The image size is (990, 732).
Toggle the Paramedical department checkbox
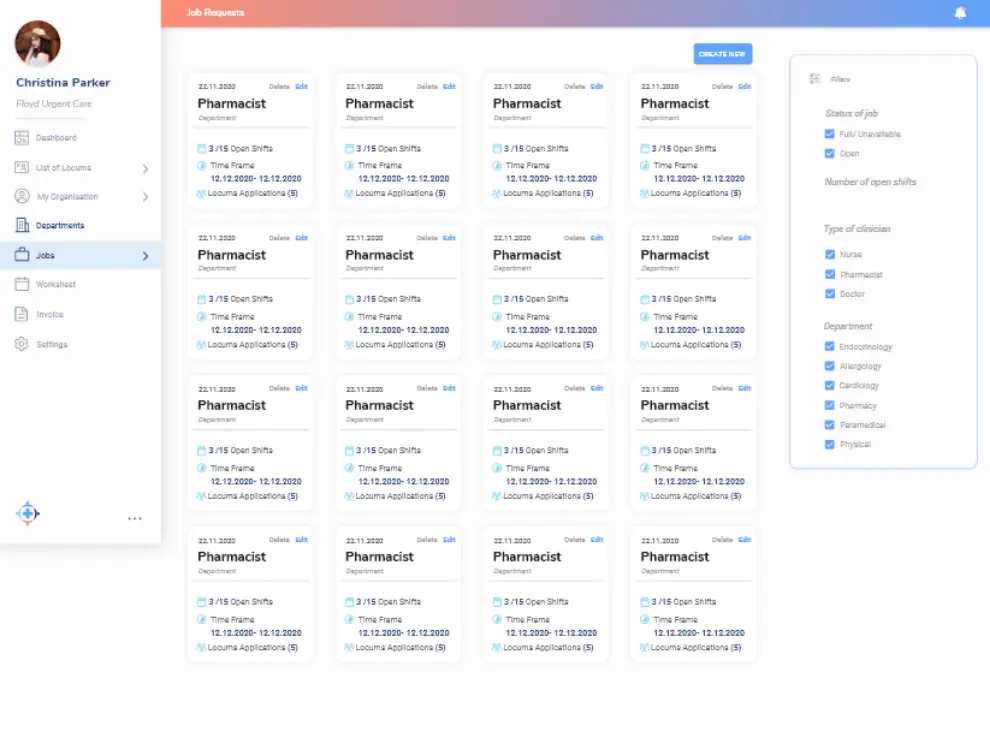click(830, 425)
